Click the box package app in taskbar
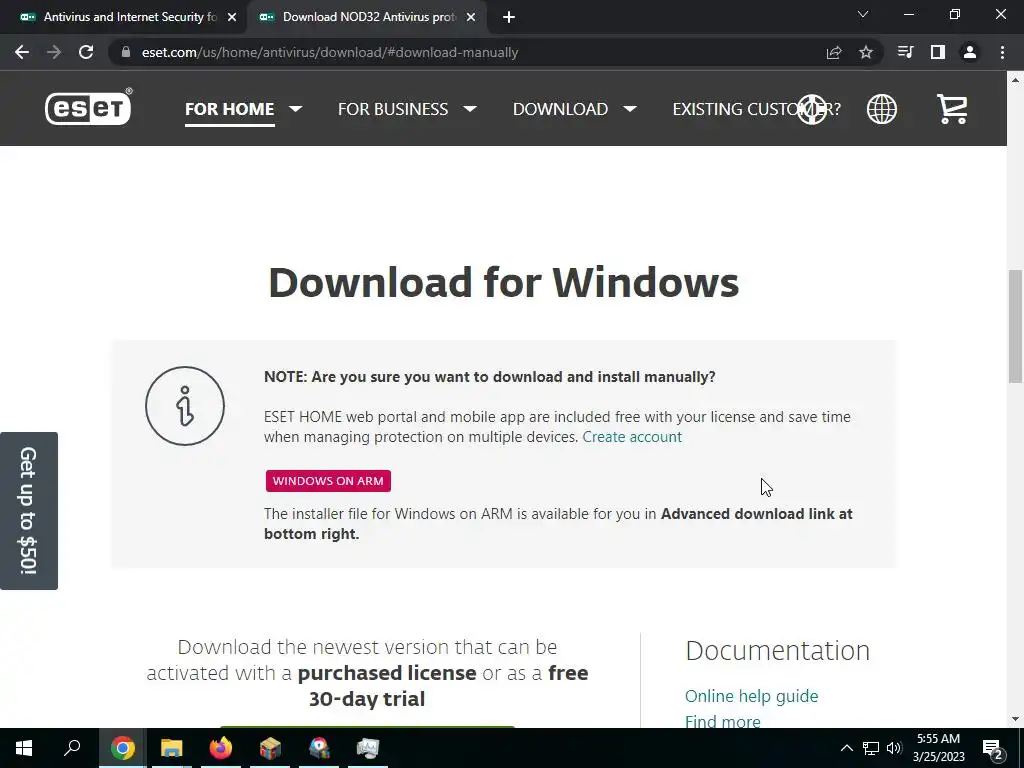 [270, 748]
